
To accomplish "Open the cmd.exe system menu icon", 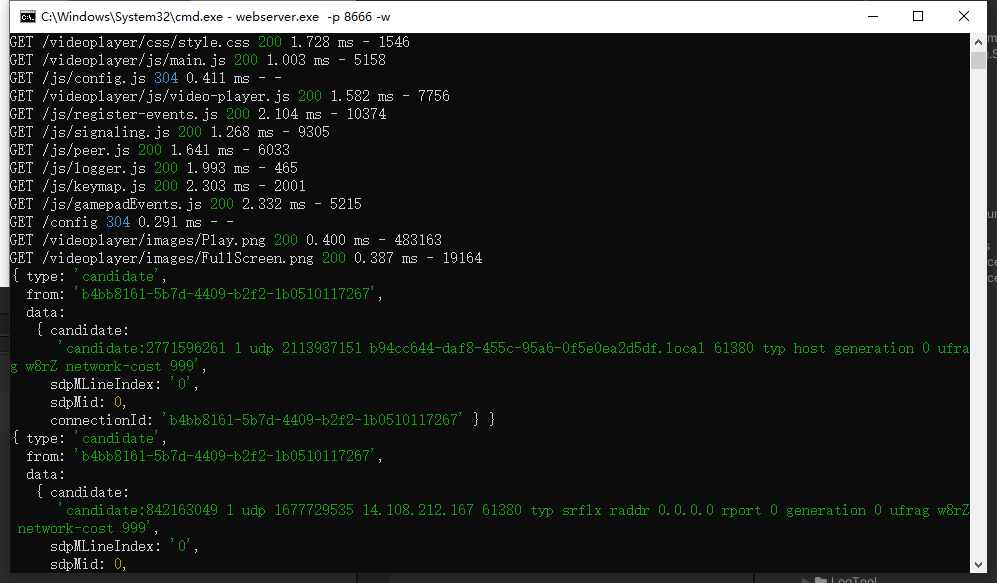I will tap(27, 17).
